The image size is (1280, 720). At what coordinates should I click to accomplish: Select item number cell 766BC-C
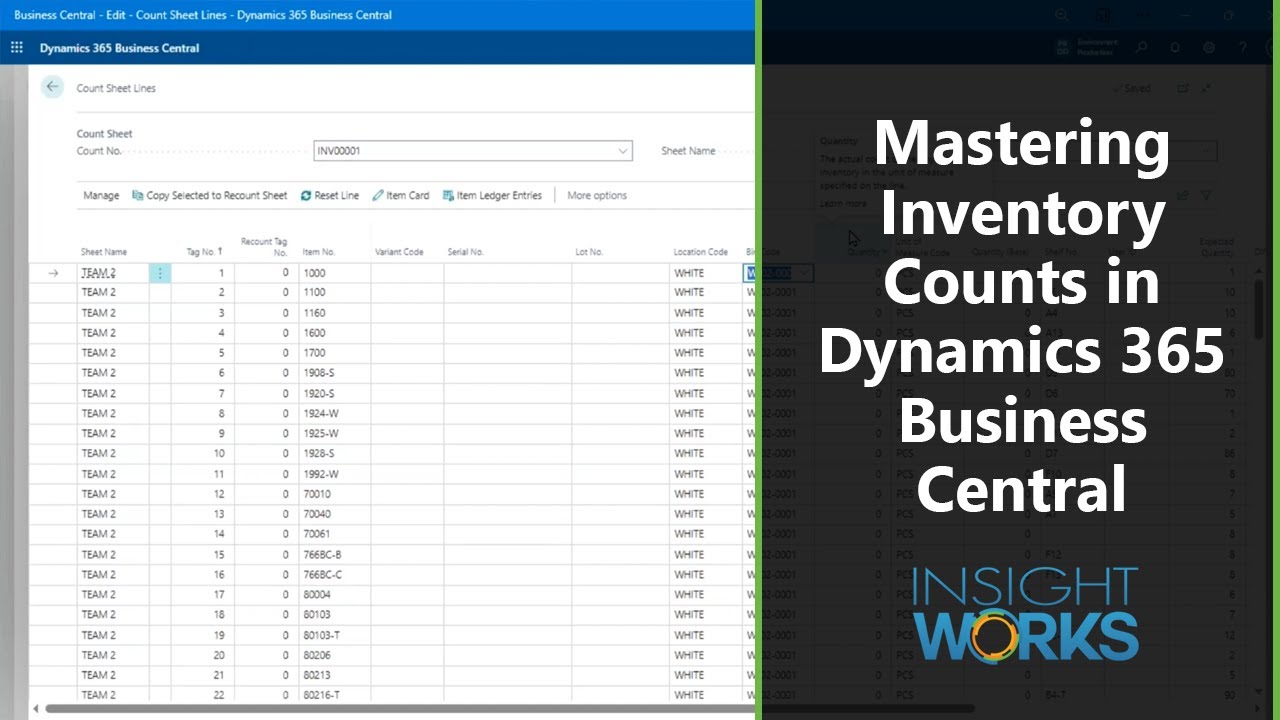coord(335,574)
